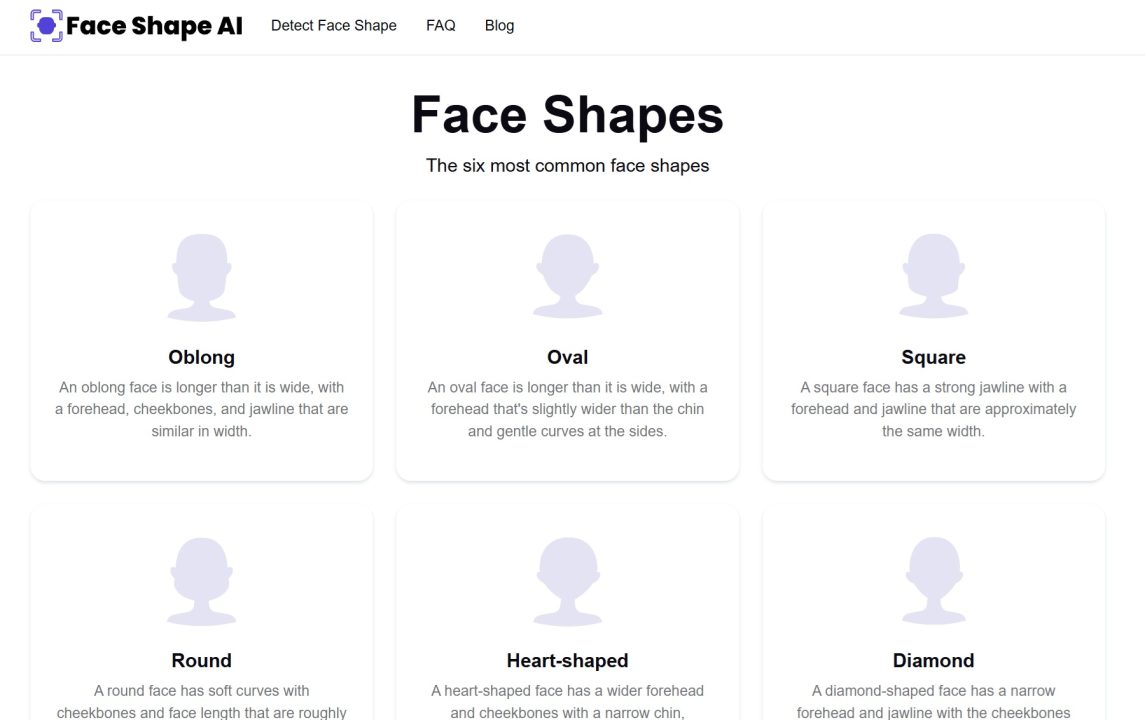
Task: Select the Heart-shaped face silhouette icon
Action: 567,576
